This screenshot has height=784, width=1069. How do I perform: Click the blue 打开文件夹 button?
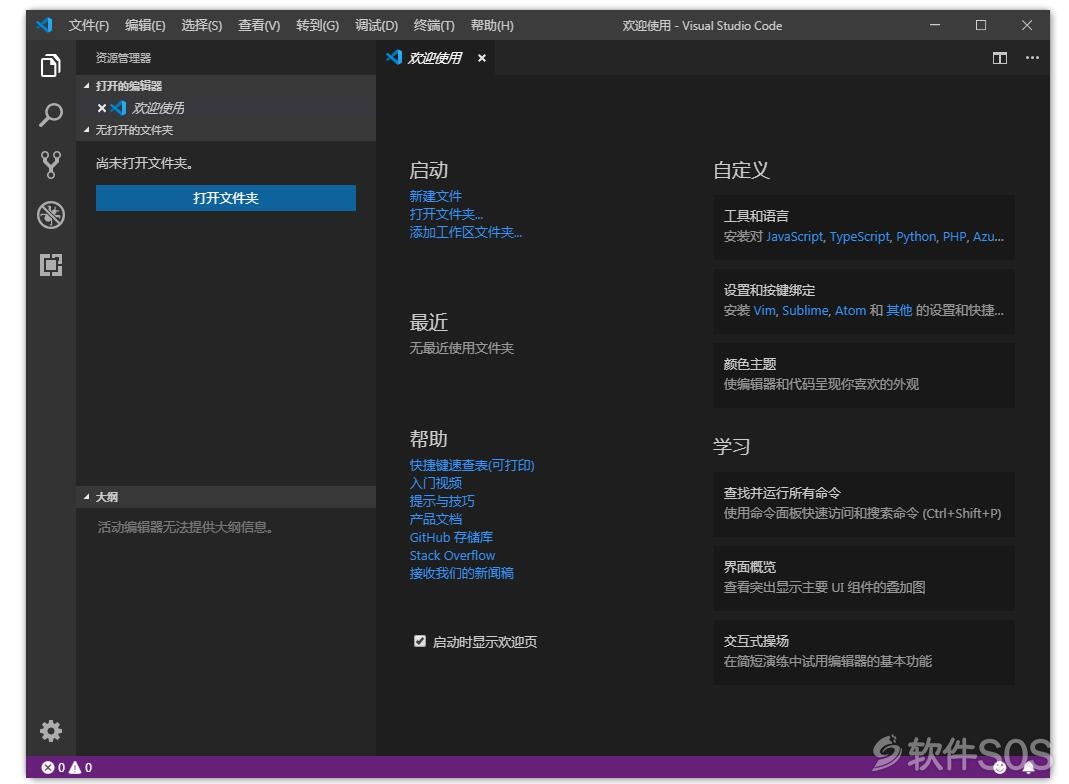[226, 198]
